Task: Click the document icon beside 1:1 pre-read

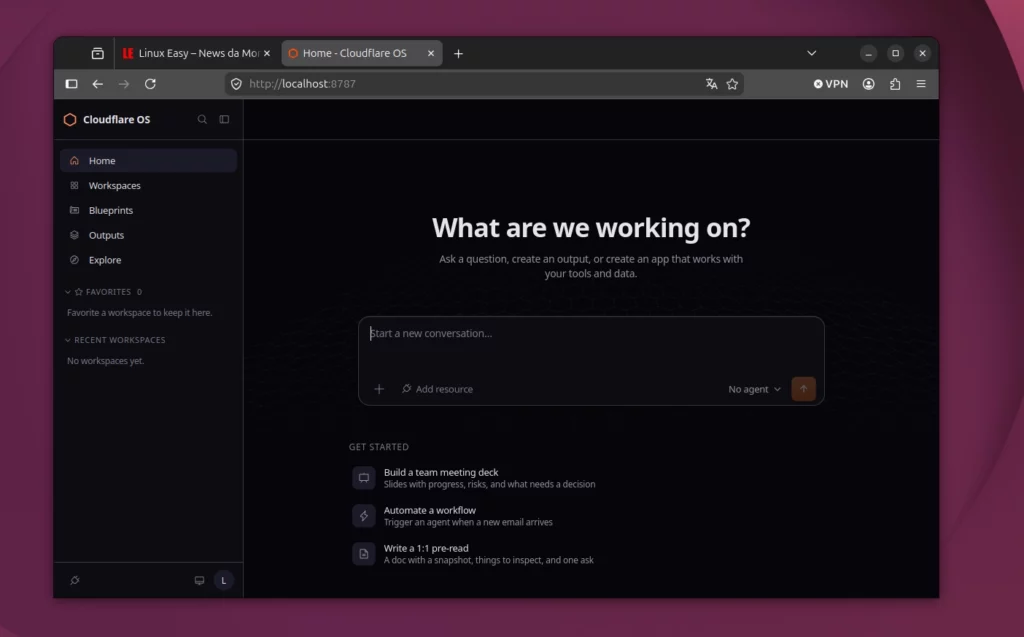Action: point(364,553)
